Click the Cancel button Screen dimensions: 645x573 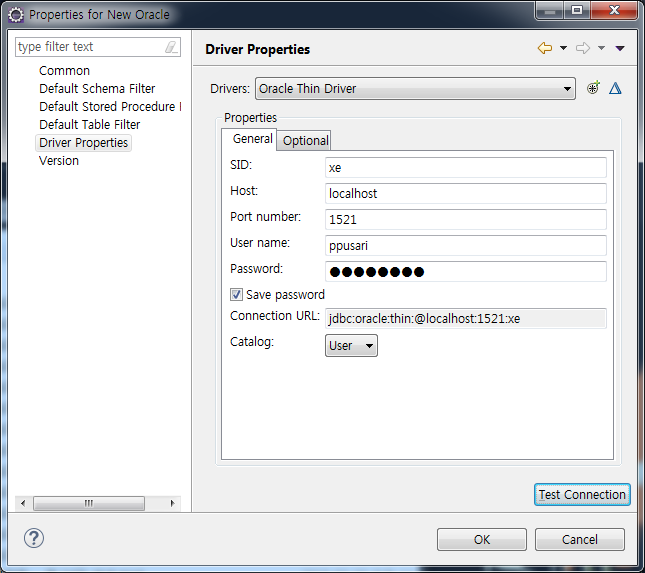(580, 539)
